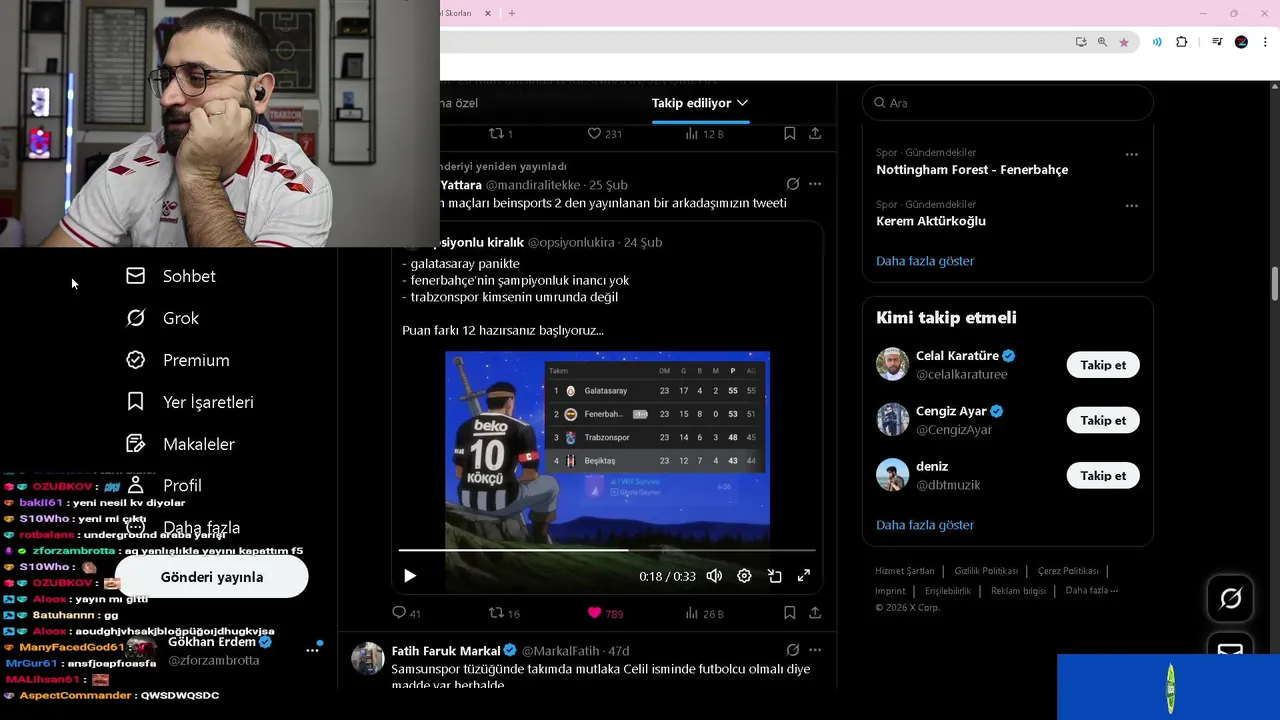This screenshot has width=1280, height=720.
Task: Expand footer Daha fazla menu
Action: click(x=1091, y=591)
